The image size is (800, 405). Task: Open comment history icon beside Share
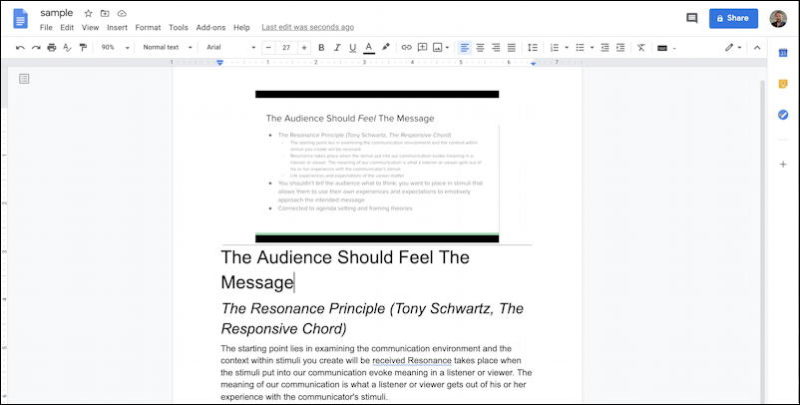coord(692,18)
